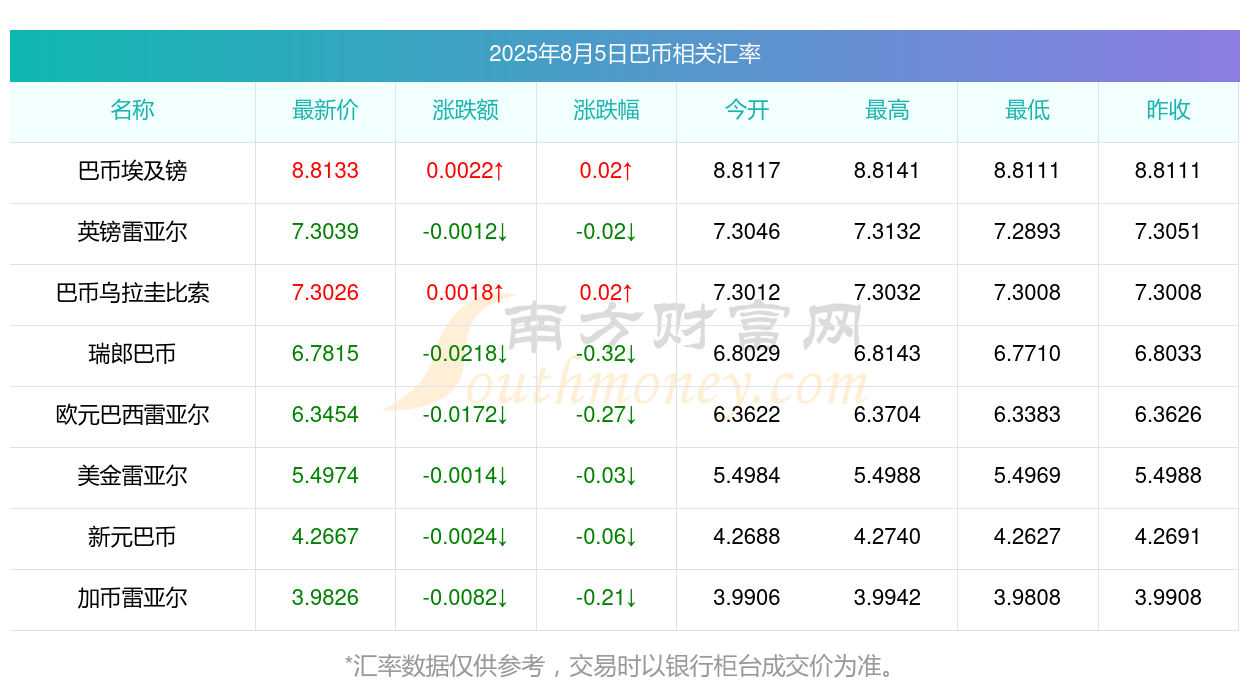
Task: Click latest price 6.3454
Action: [x=325, y=415]
